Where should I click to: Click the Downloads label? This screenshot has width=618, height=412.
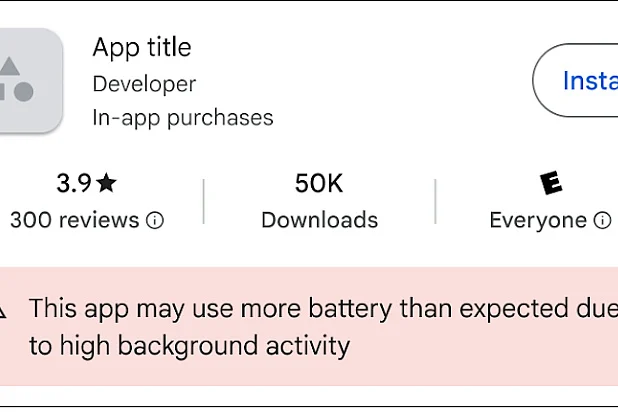[319, 220]
